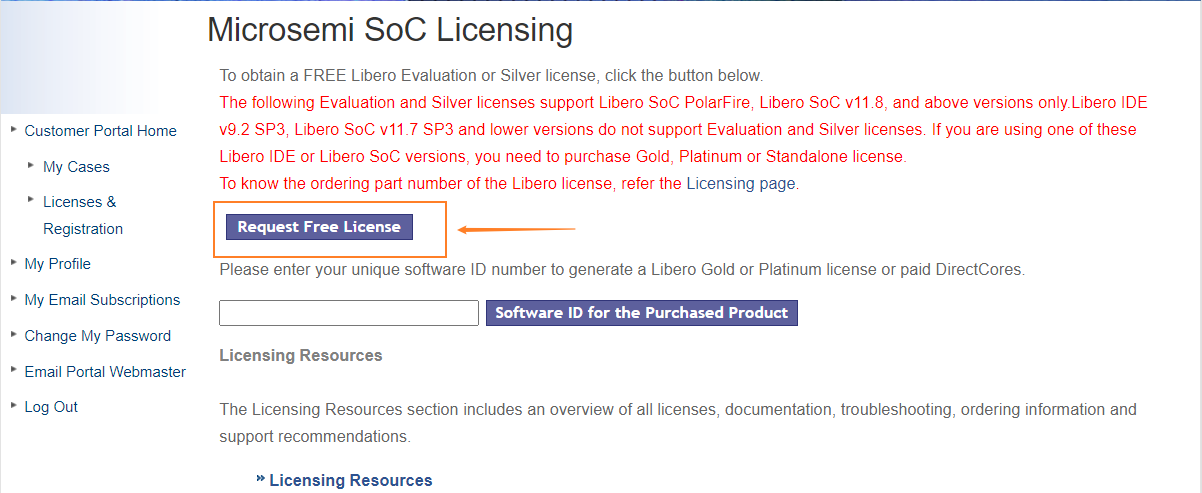Click the double chevron before Licensing Resources
Screen dimensions: 1202x493
(x=261, y=480)
